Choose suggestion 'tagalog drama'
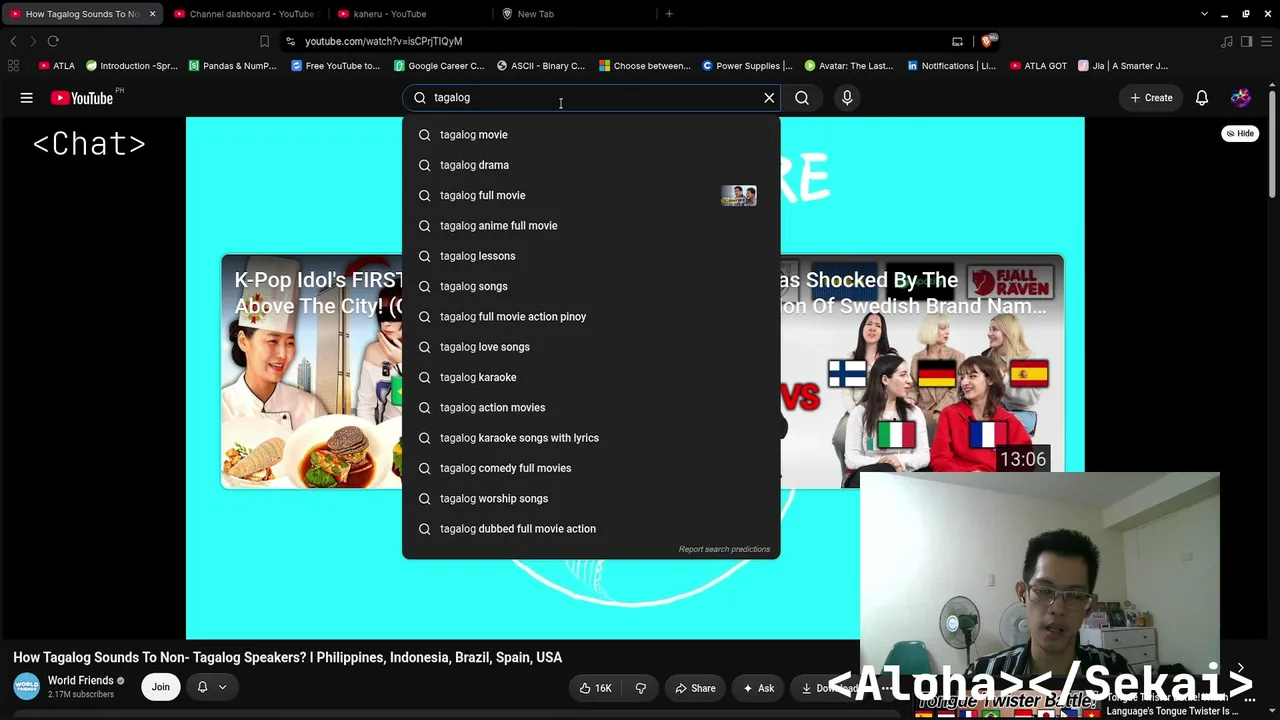Viewport: 1280px width, 720px height. point(591,165)
